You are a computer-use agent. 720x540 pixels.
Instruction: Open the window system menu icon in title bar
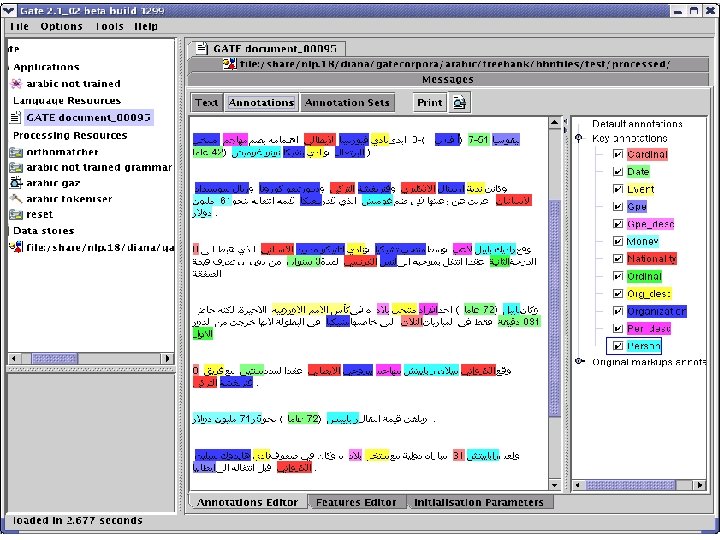10,10
